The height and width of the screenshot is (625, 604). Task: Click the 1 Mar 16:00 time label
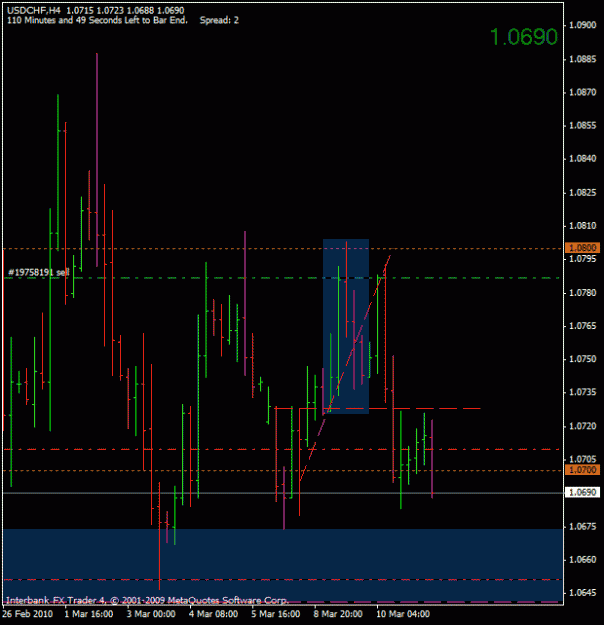[x=89, y=614]
